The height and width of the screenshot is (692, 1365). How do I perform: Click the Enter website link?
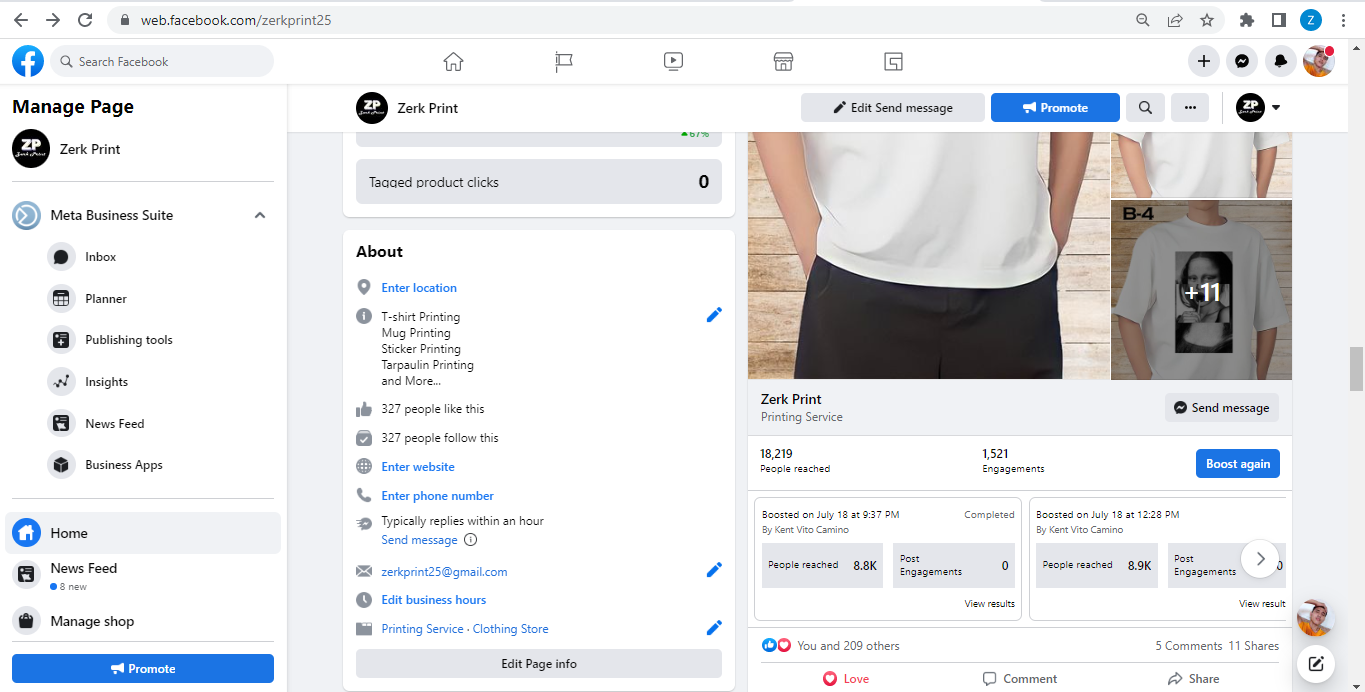(418, 467)
